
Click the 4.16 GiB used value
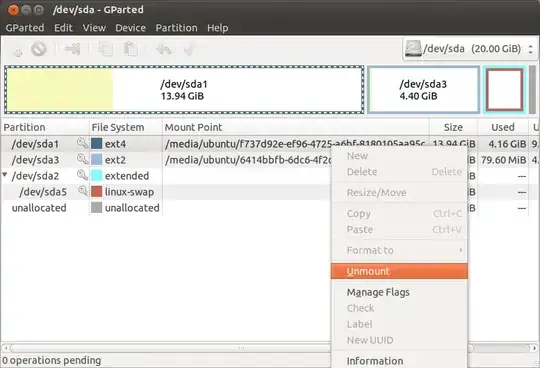coord(507,144)
